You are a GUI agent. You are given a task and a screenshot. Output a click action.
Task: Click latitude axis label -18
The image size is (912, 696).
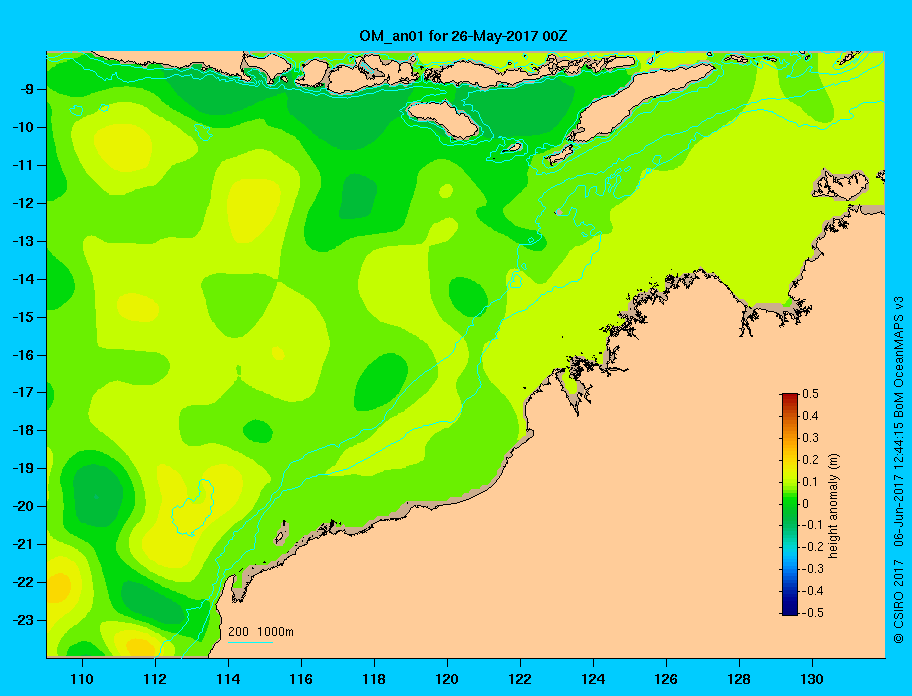pyautogui.click(x=22, y=431)
